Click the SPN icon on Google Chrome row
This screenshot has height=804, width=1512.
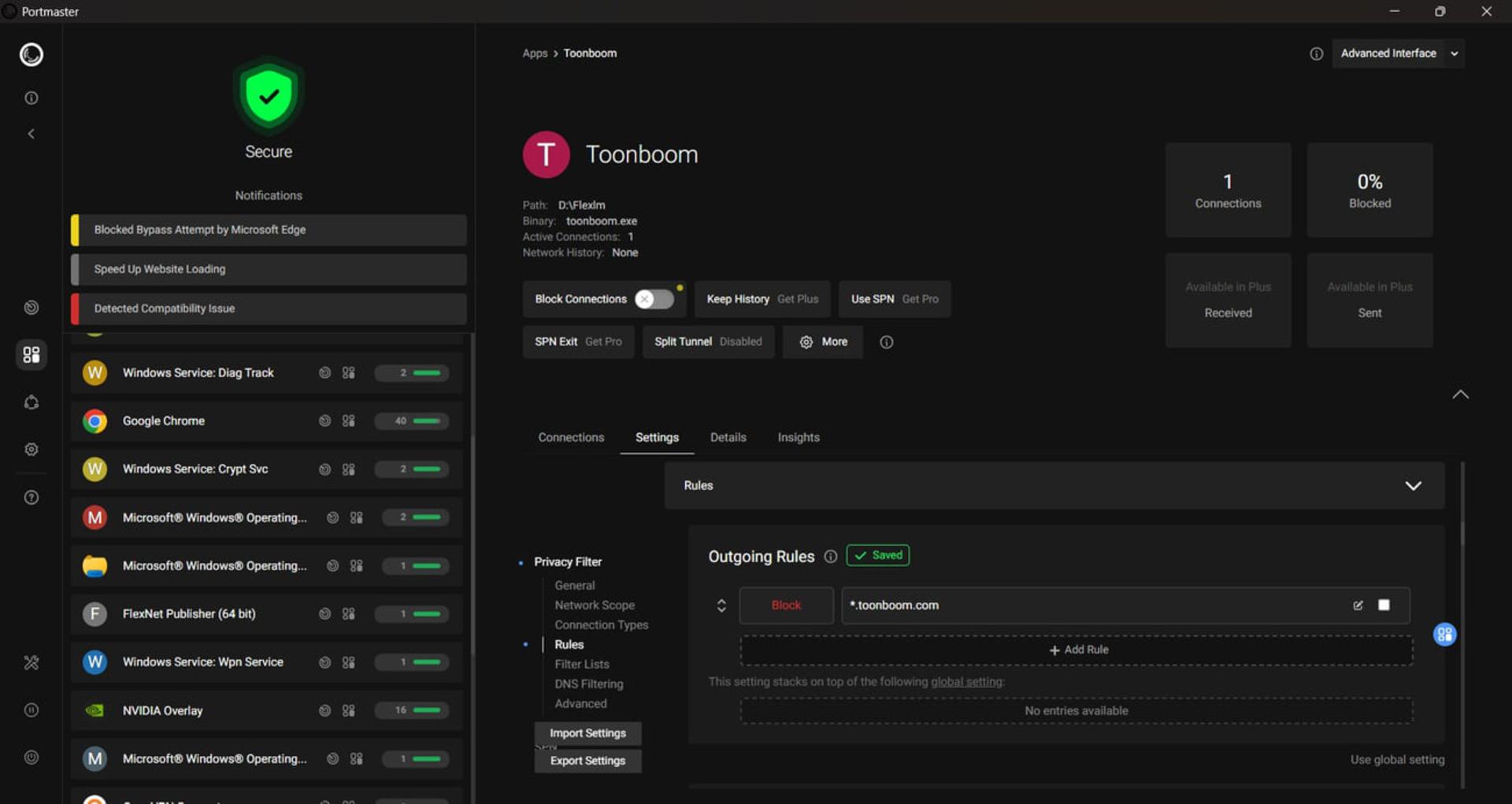click(x=324, y=421)
